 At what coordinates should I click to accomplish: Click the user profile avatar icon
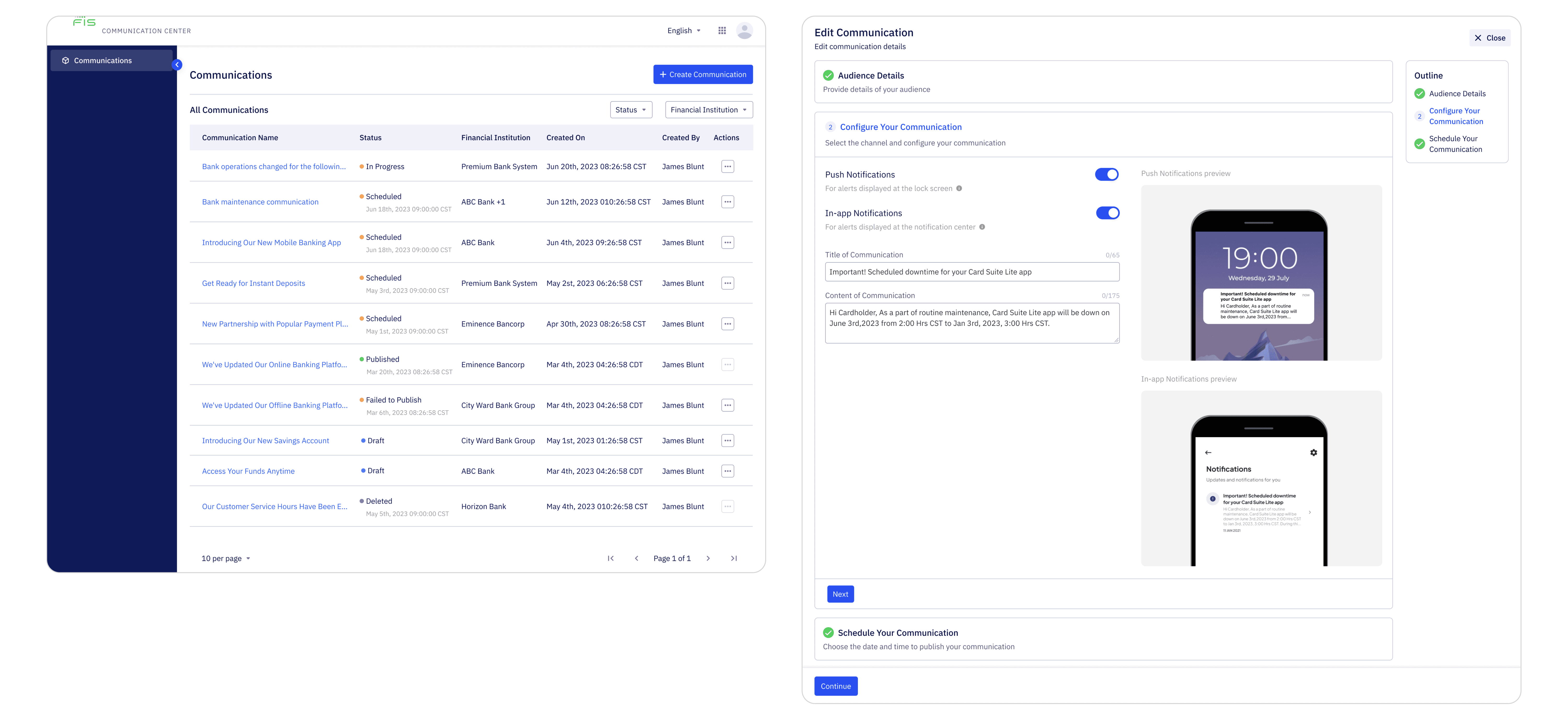(744, 30)
